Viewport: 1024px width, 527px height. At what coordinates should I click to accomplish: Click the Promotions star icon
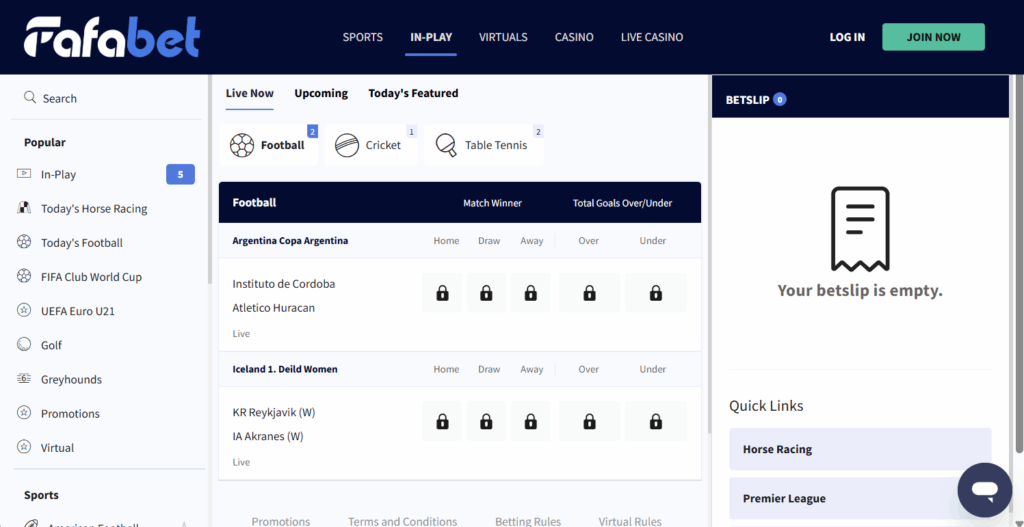[x=24, y=413]
